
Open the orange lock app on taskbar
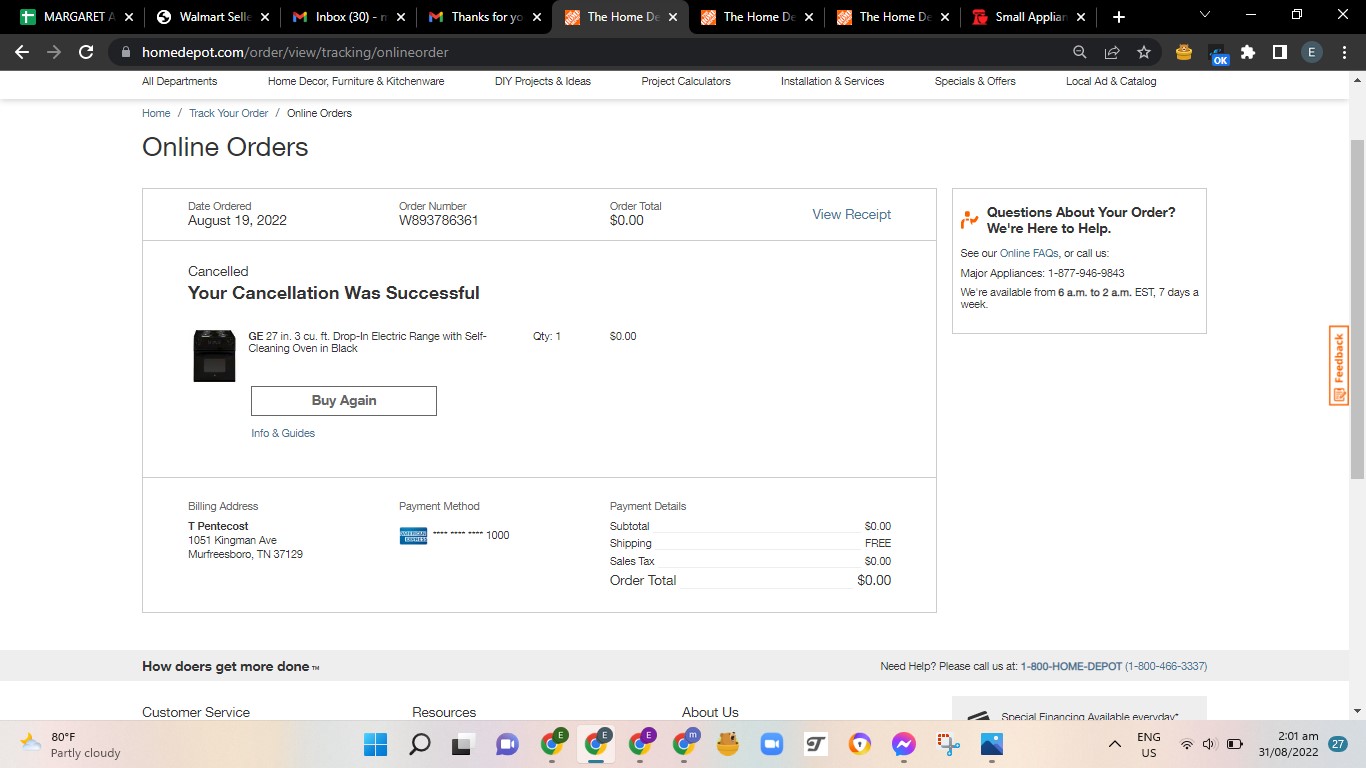pyautogui.click(x=860, y=744)
